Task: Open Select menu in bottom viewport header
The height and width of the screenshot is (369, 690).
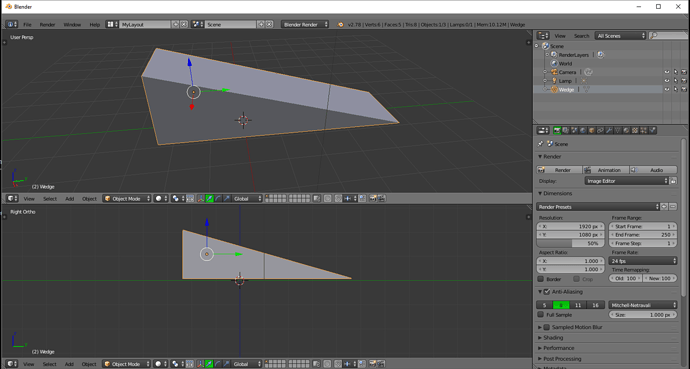Action: click(x=50, y=364)
